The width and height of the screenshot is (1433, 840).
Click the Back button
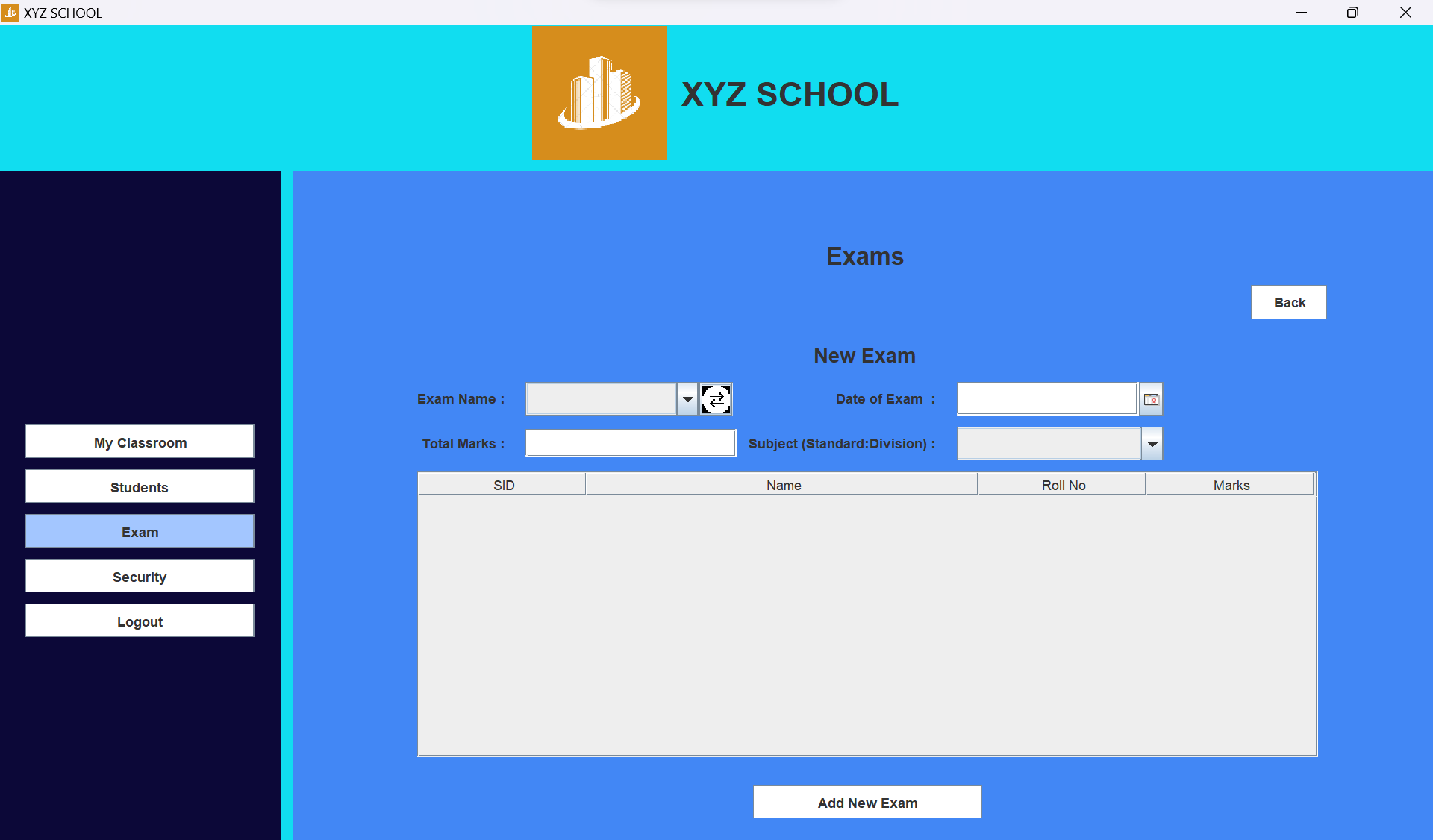(1289, 302)
